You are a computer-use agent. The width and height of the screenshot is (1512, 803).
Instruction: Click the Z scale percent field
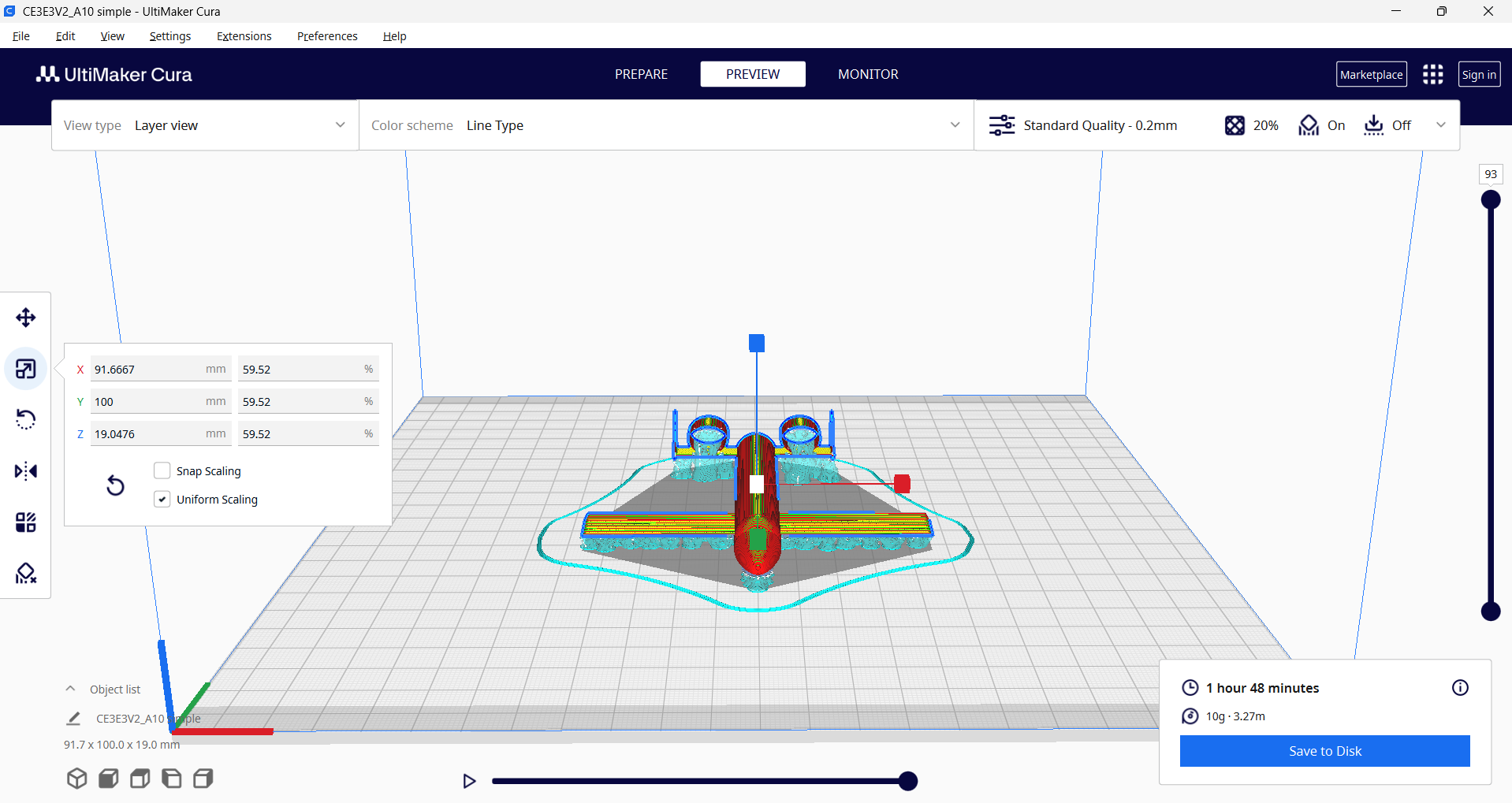[308, 433]
